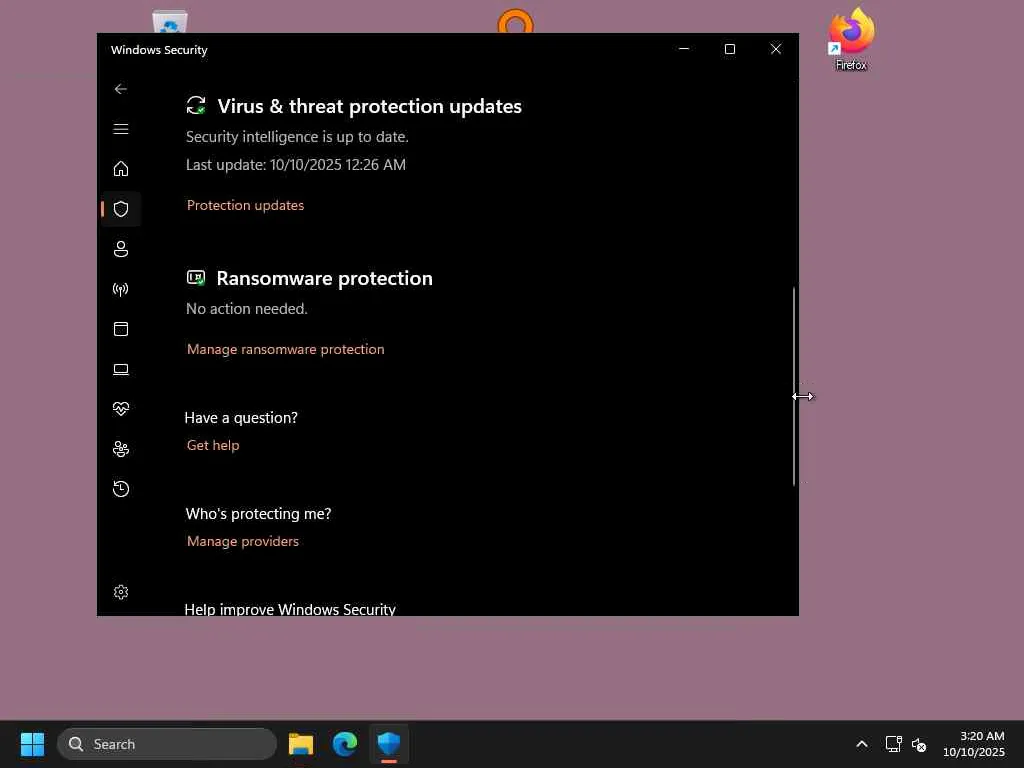This screenshot has height=768, width=1024.
Task: Minimize the Windows Security window
Action: (684, 49)
